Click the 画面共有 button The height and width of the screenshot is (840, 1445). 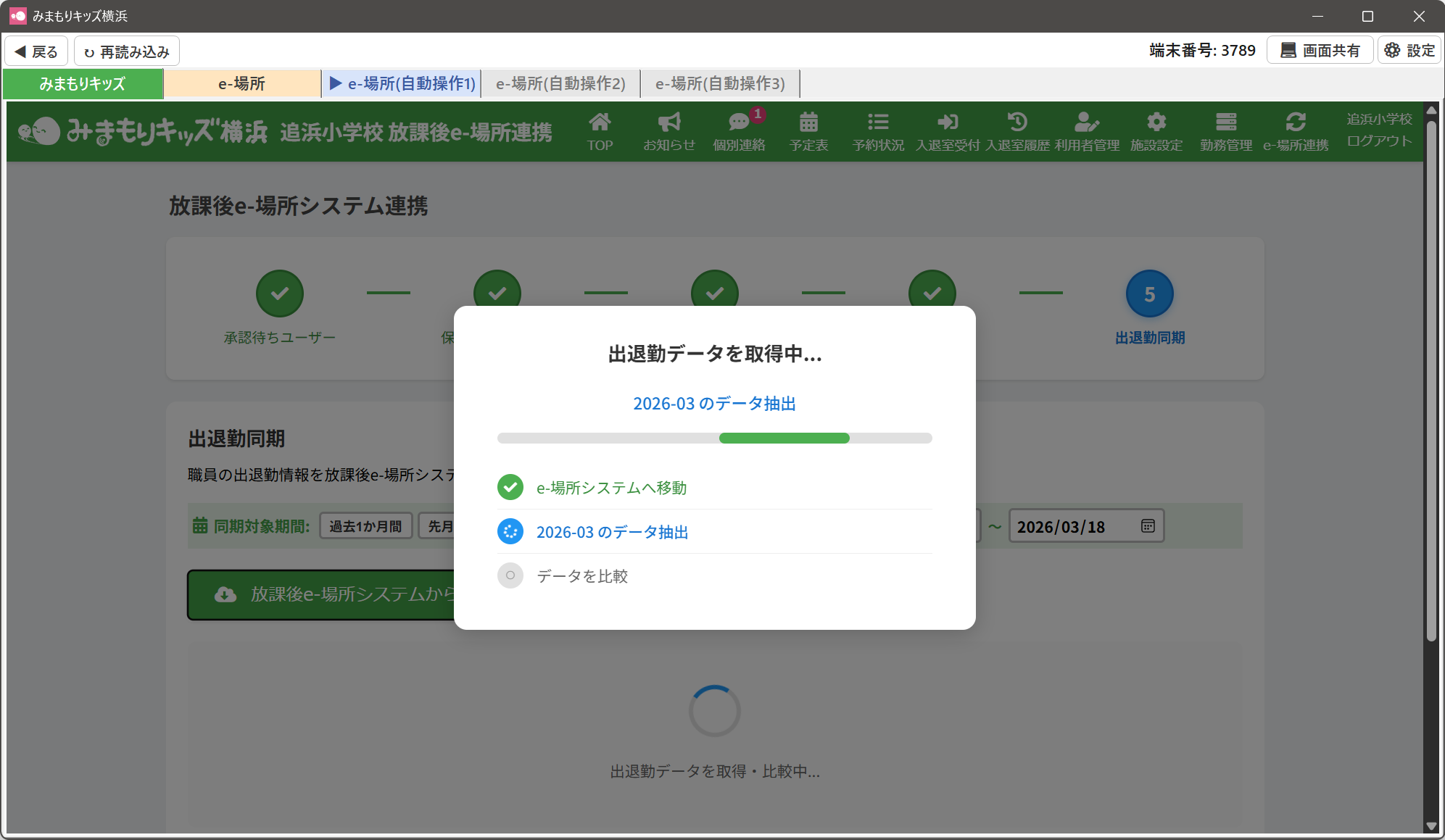click(1320, 51)
